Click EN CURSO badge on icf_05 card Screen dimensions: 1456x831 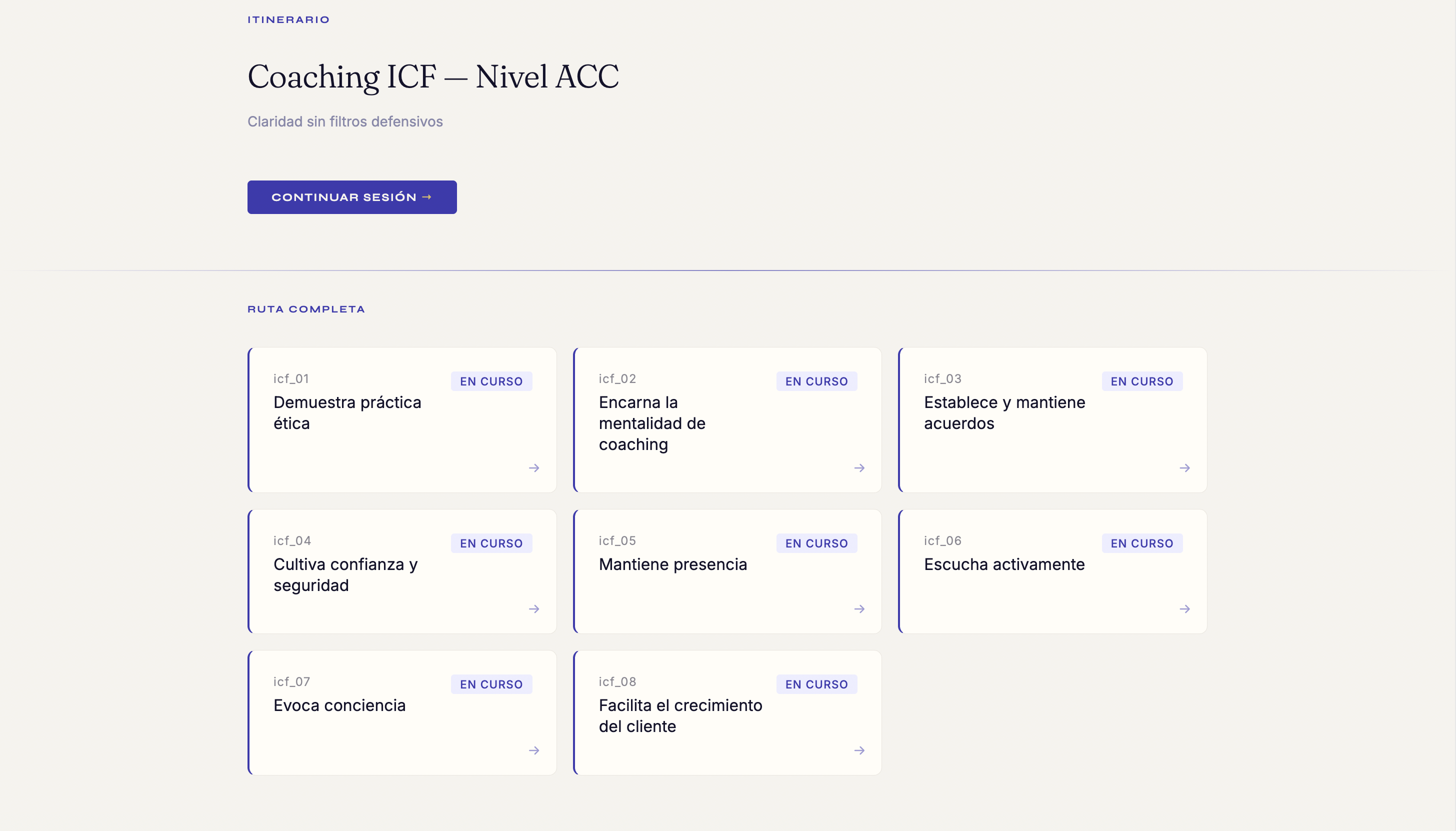click(817, 543)
